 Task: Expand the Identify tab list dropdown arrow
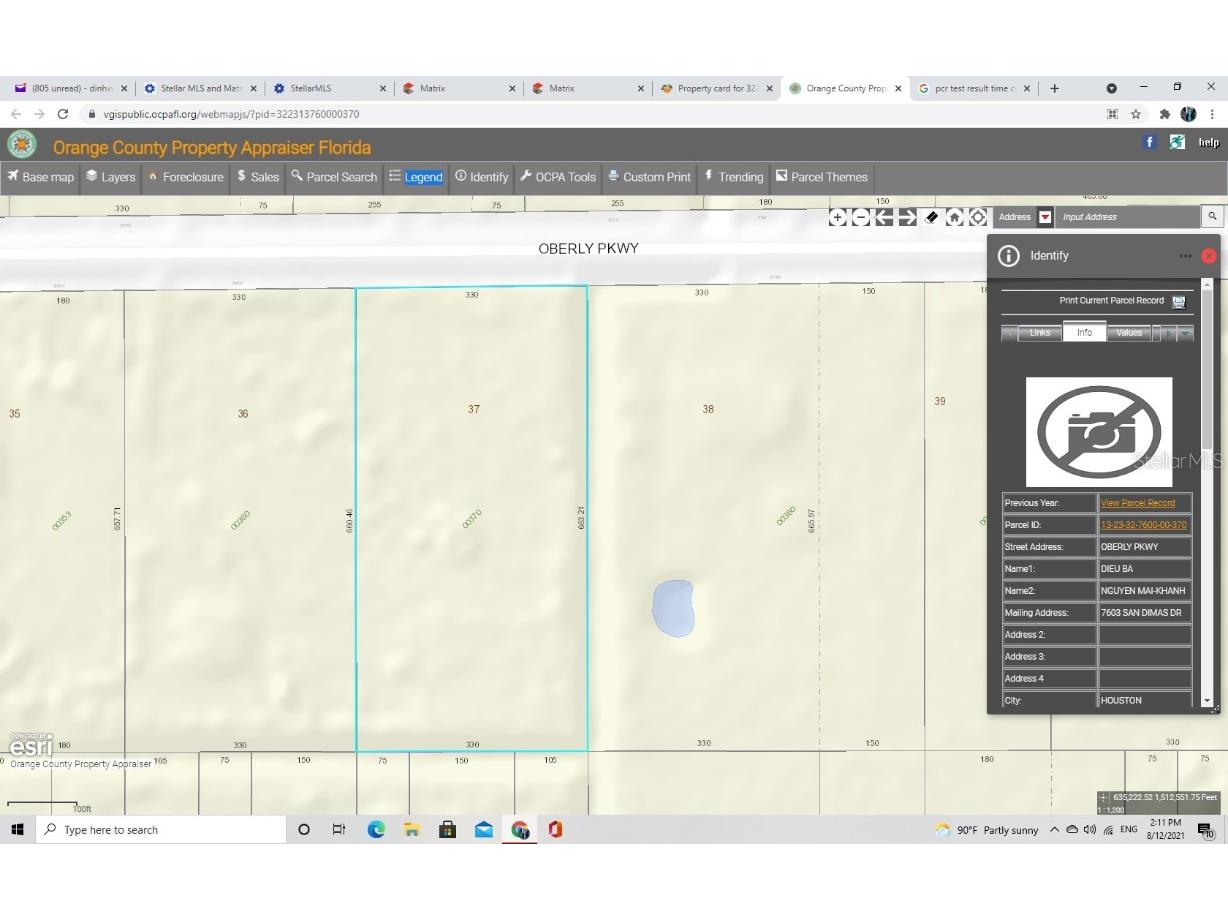(1185, 333)
